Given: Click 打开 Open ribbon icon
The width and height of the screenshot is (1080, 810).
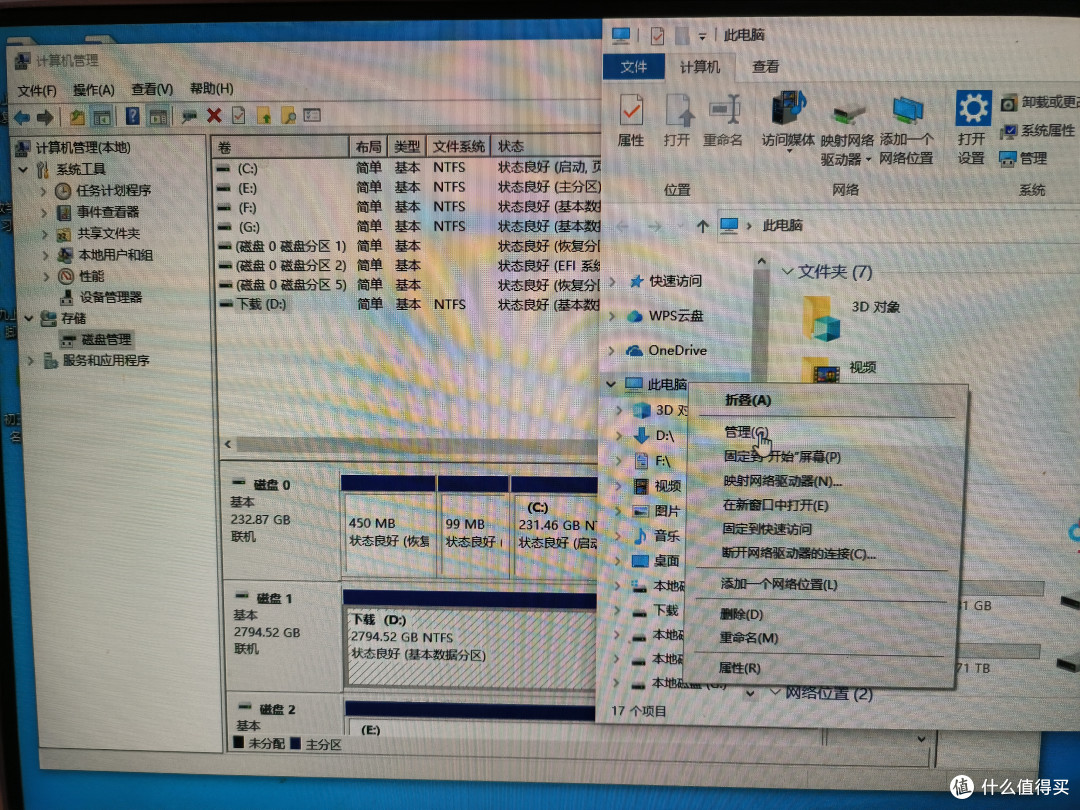Looking at the screenshot, I should coord(677,121).
